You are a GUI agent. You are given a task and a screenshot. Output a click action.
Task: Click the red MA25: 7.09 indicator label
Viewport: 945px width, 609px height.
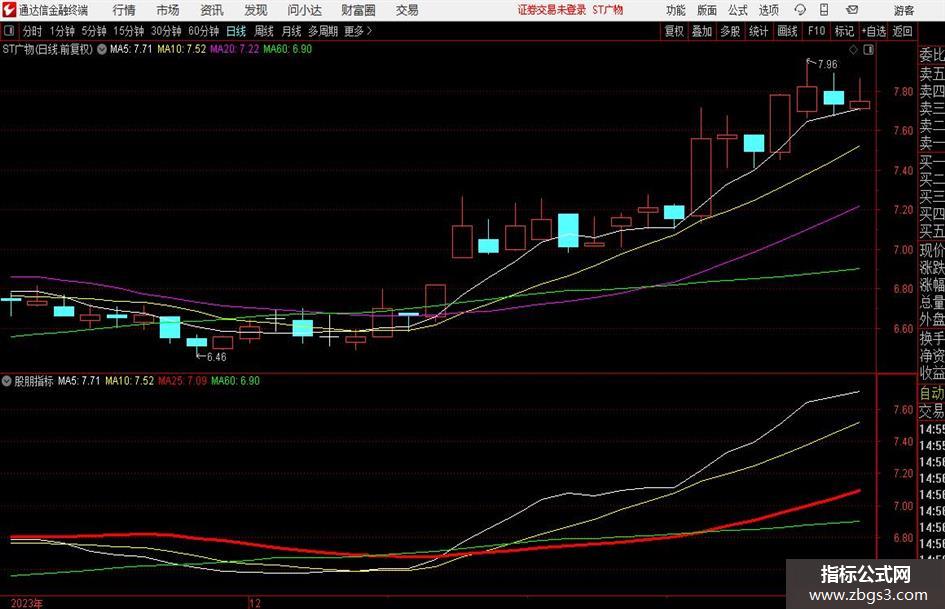[x=182, y=381]
